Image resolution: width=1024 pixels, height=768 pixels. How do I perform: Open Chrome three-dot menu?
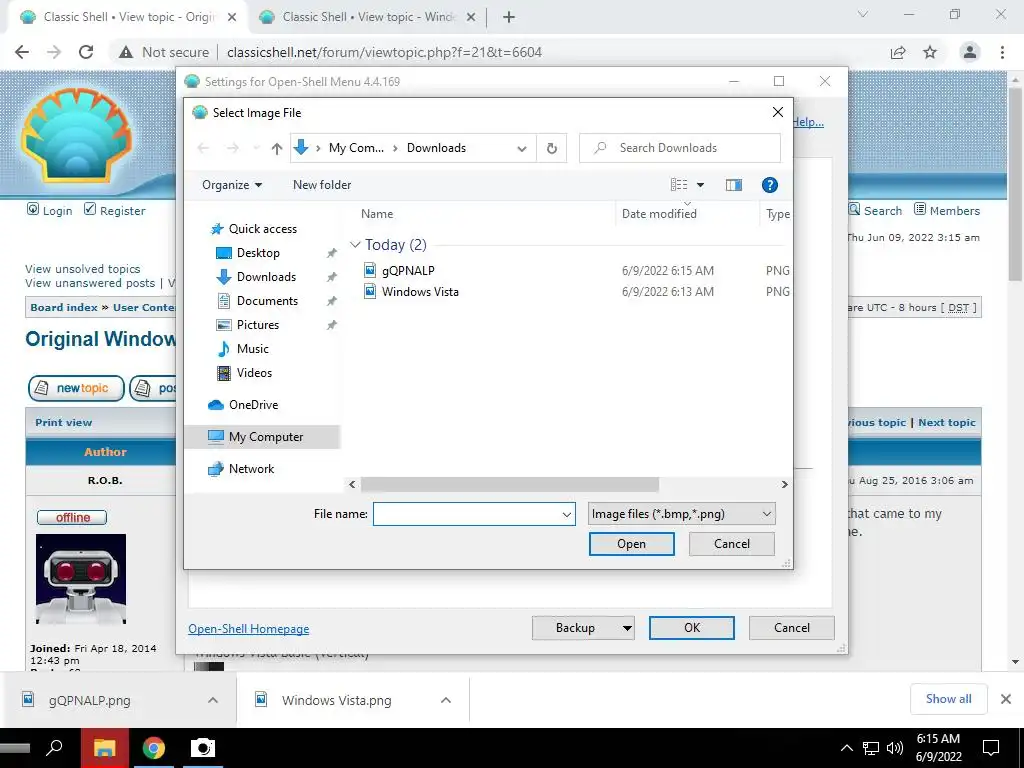pos(1002,52)
